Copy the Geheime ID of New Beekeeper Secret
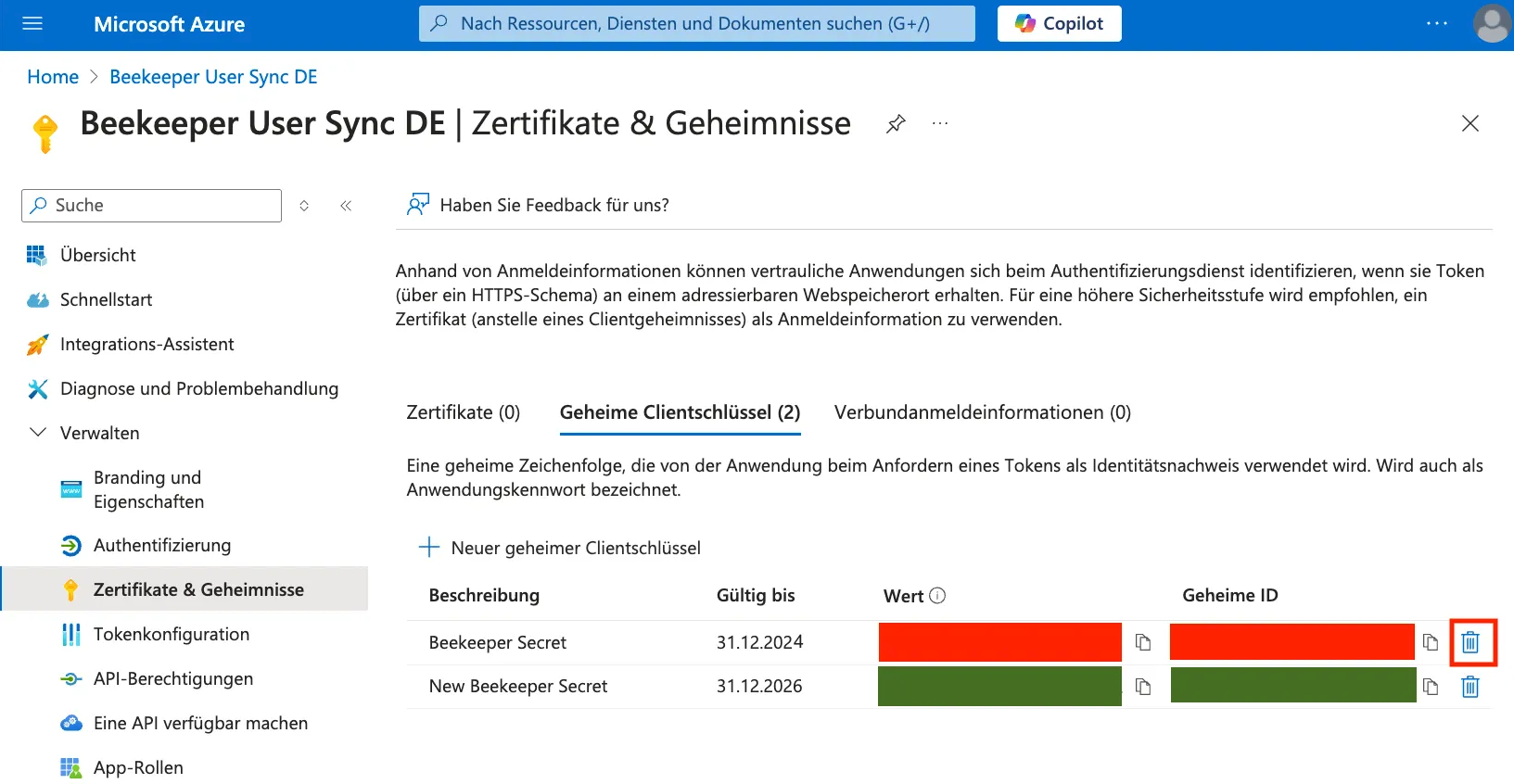 (1431, 687)
